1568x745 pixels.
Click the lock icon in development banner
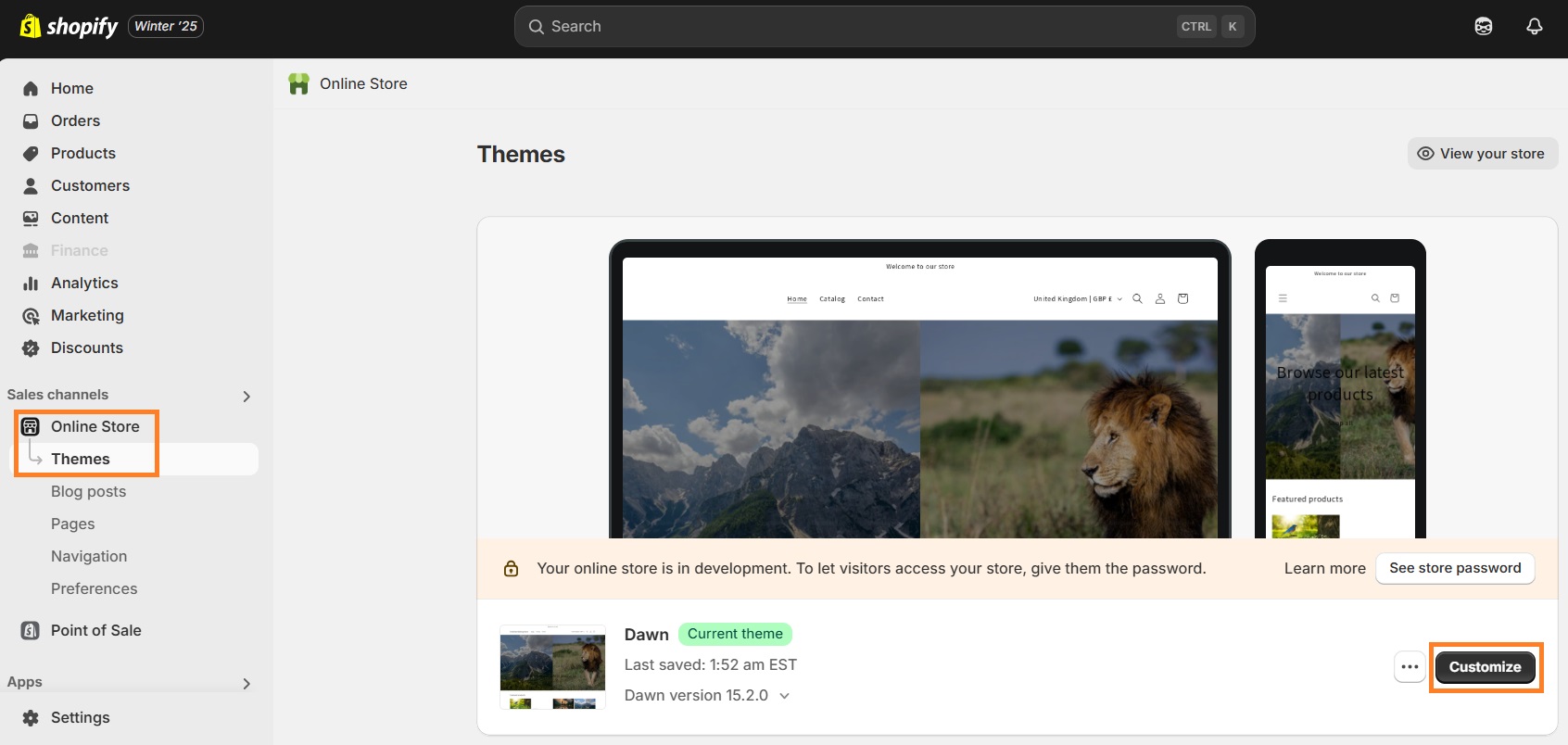point(511,569)
